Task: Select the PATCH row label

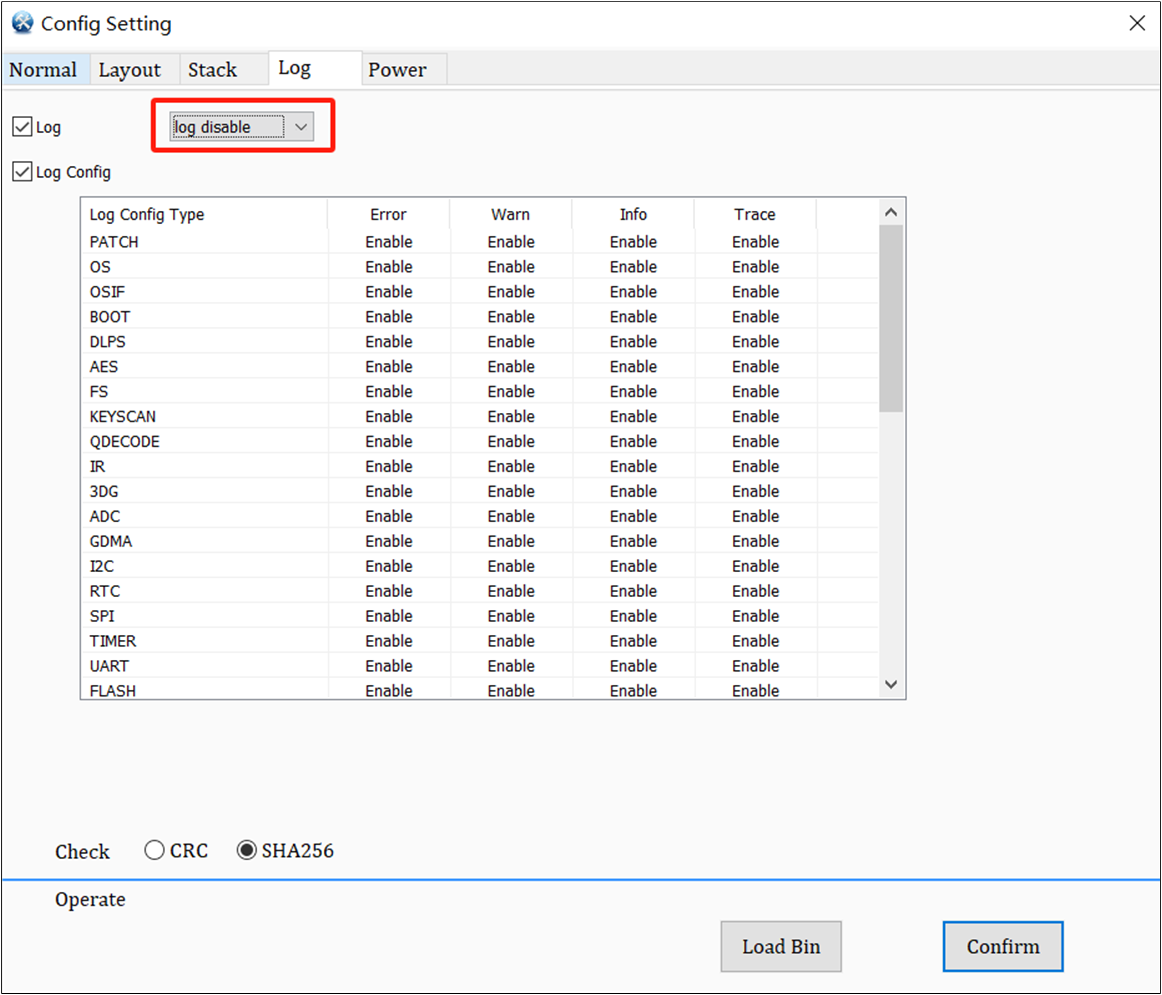Action: (x=114, y=242)
